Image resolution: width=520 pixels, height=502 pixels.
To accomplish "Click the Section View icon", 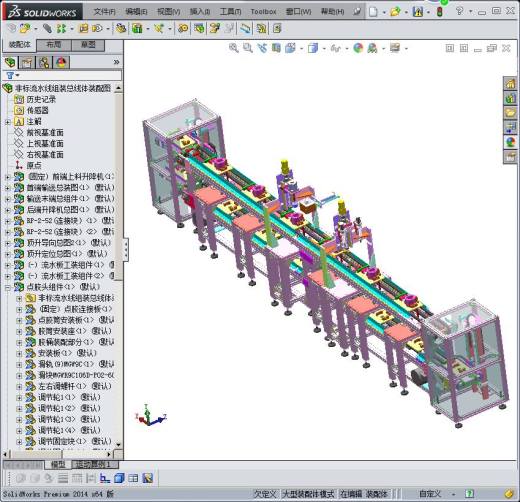I will pos(276,48).
